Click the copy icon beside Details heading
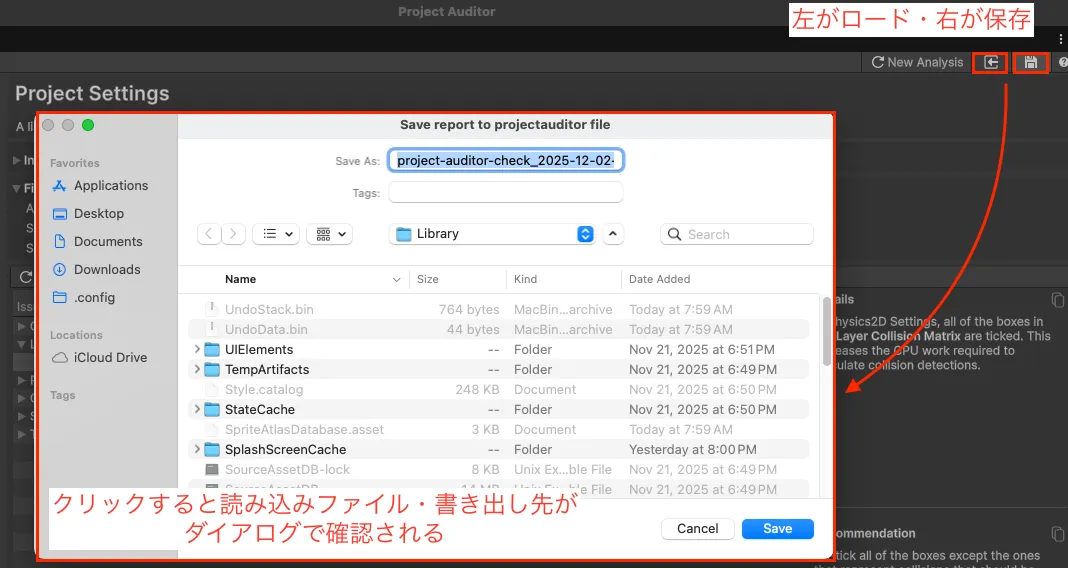 pos(1058,300)
